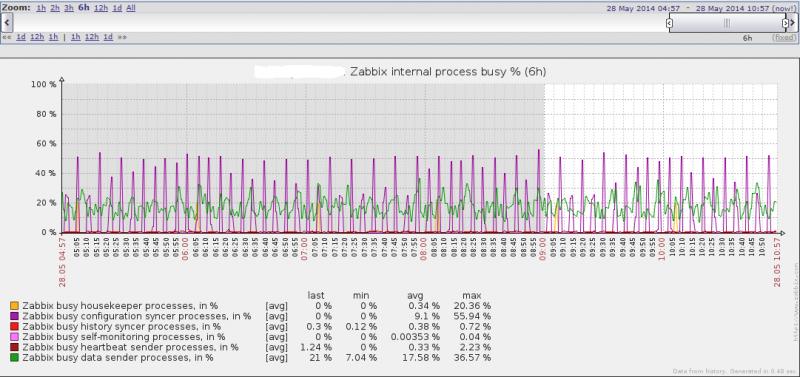The width and height of the screenshot is (800, 377).
Task: Click the red history syncer legend swatch
Action: coord(14,327)
